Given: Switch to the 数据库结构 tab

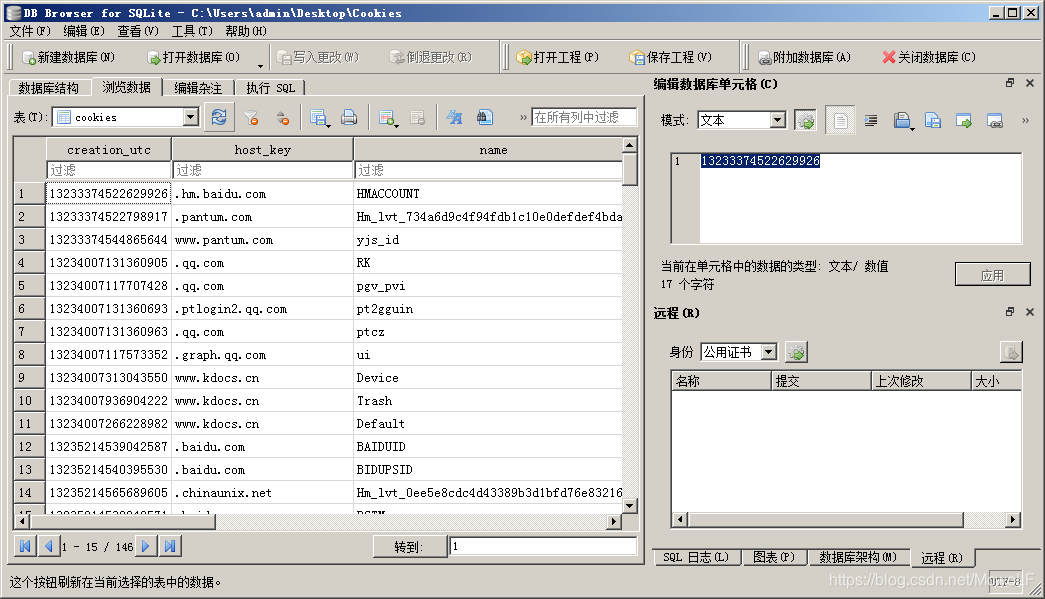Looking at the screenshot, I should pos(48,87).
